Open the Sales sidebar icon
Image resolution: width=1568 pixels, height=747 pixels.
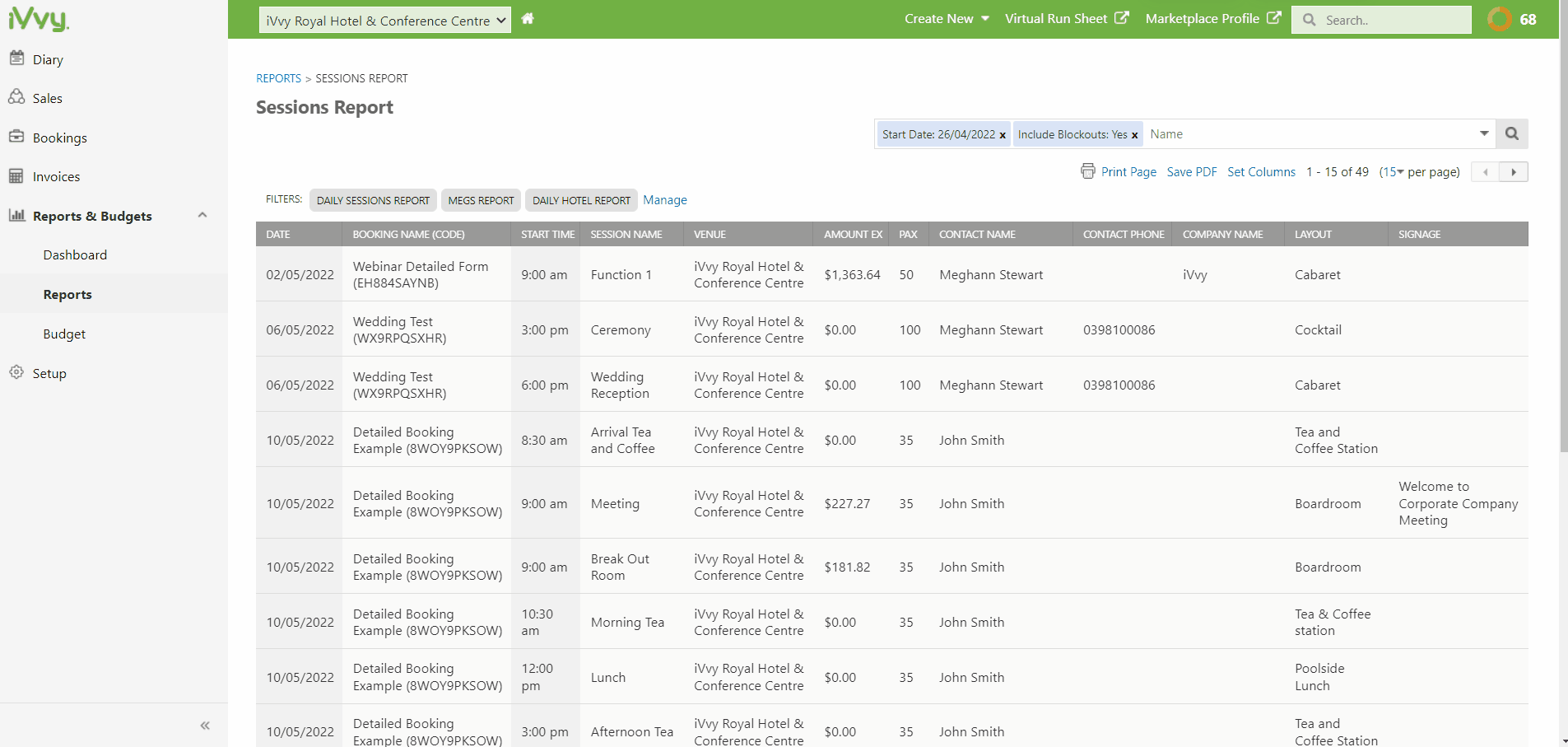(x=16, y=97)
